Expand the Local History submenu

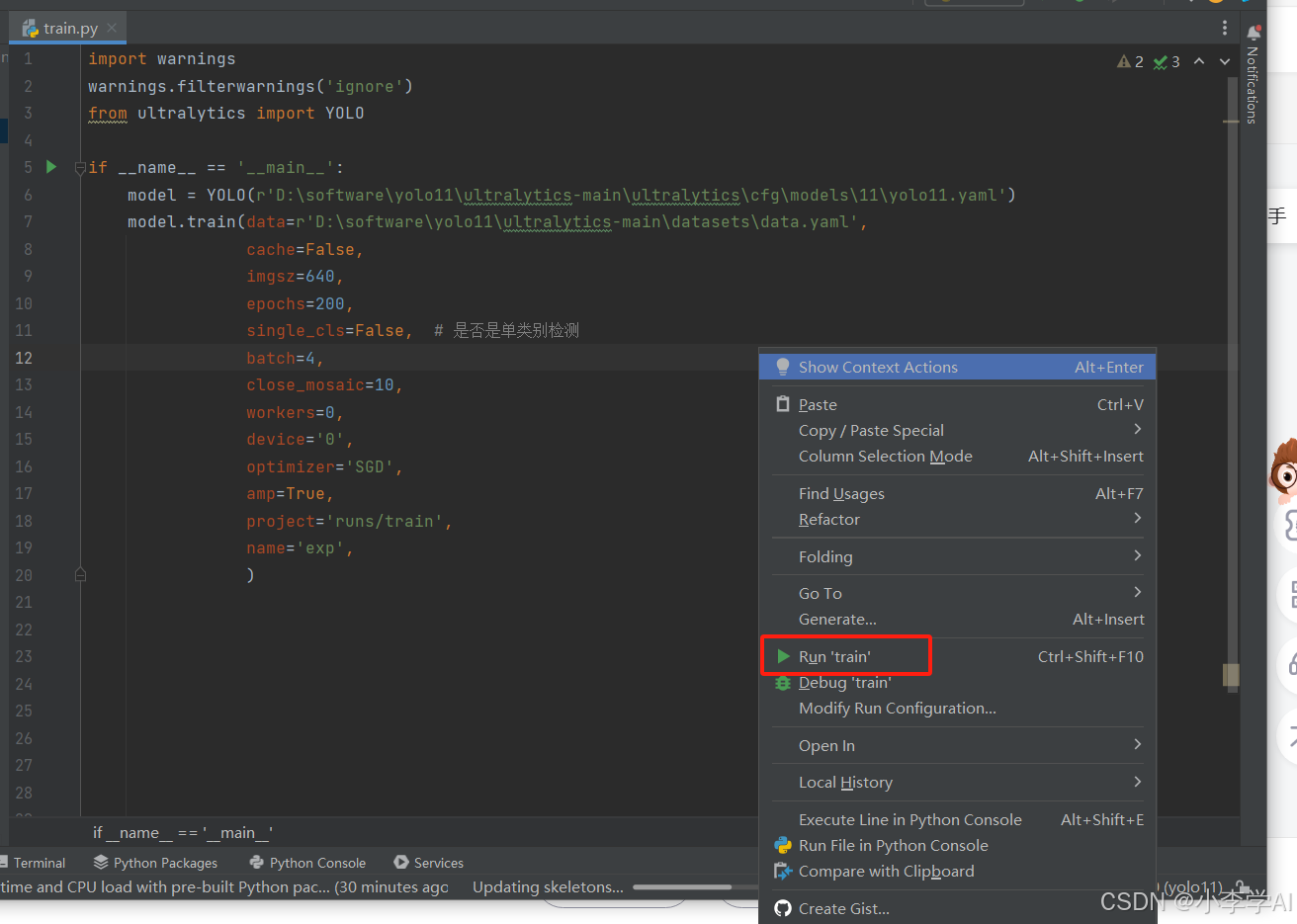click(x=957, y=782)
